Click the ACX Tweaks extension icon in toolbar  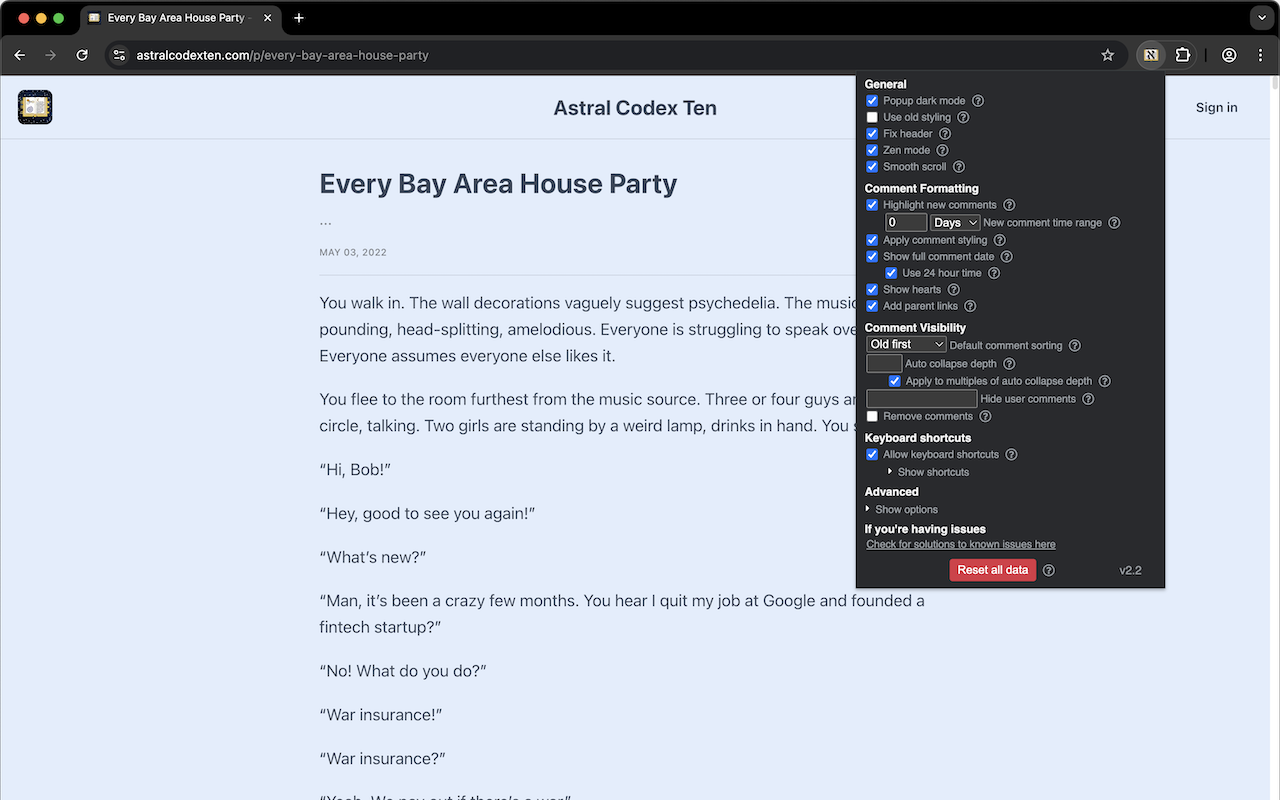[x=1150, y=55]
